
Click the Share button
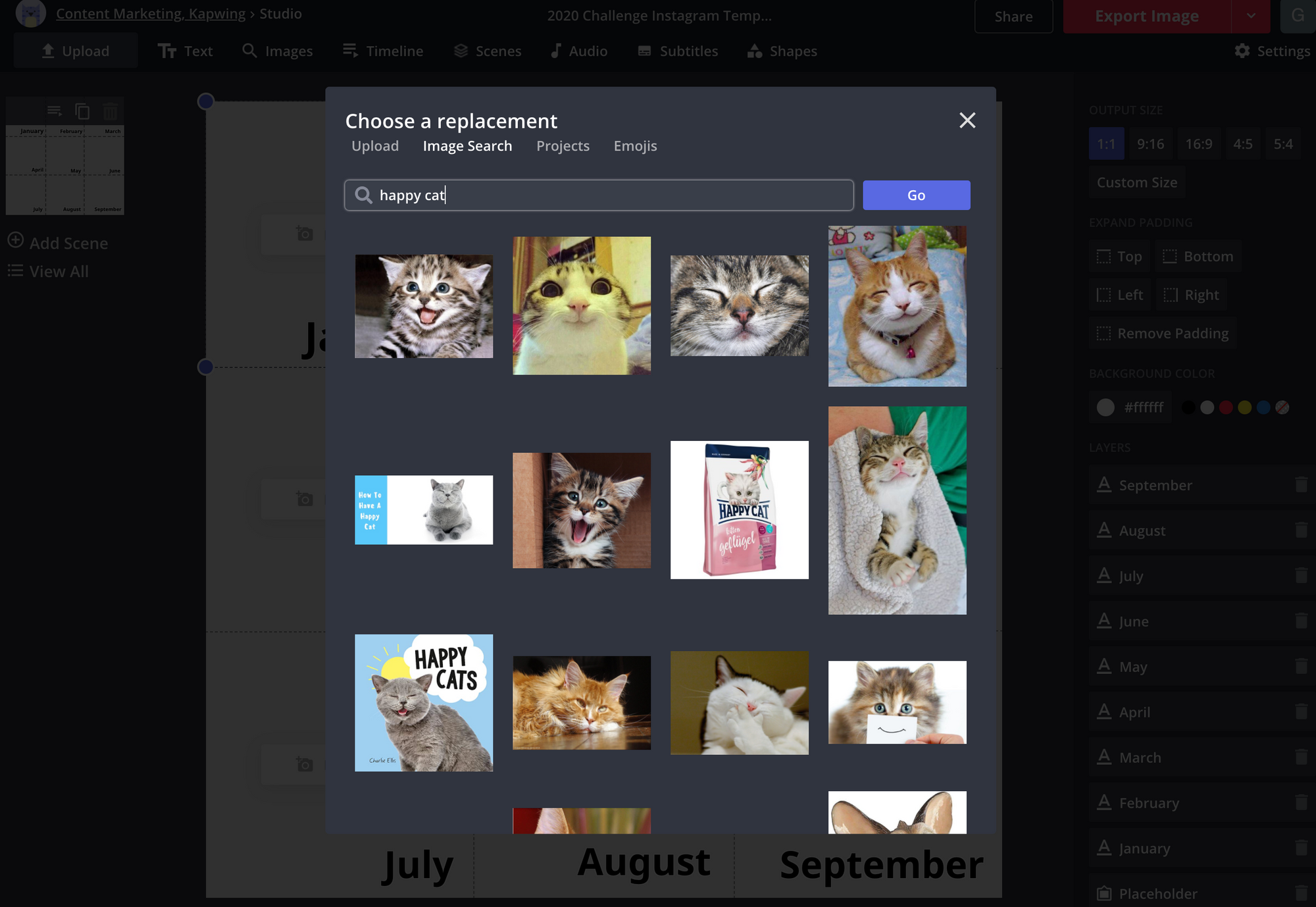coord(1013,16)
